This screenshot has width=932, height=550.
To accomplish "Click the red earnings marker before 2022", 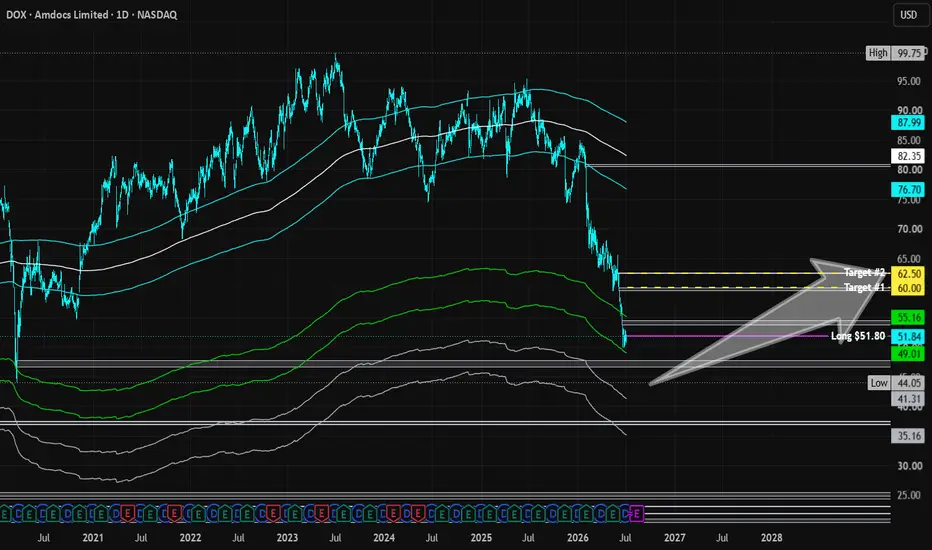I will tap(174, 513).
